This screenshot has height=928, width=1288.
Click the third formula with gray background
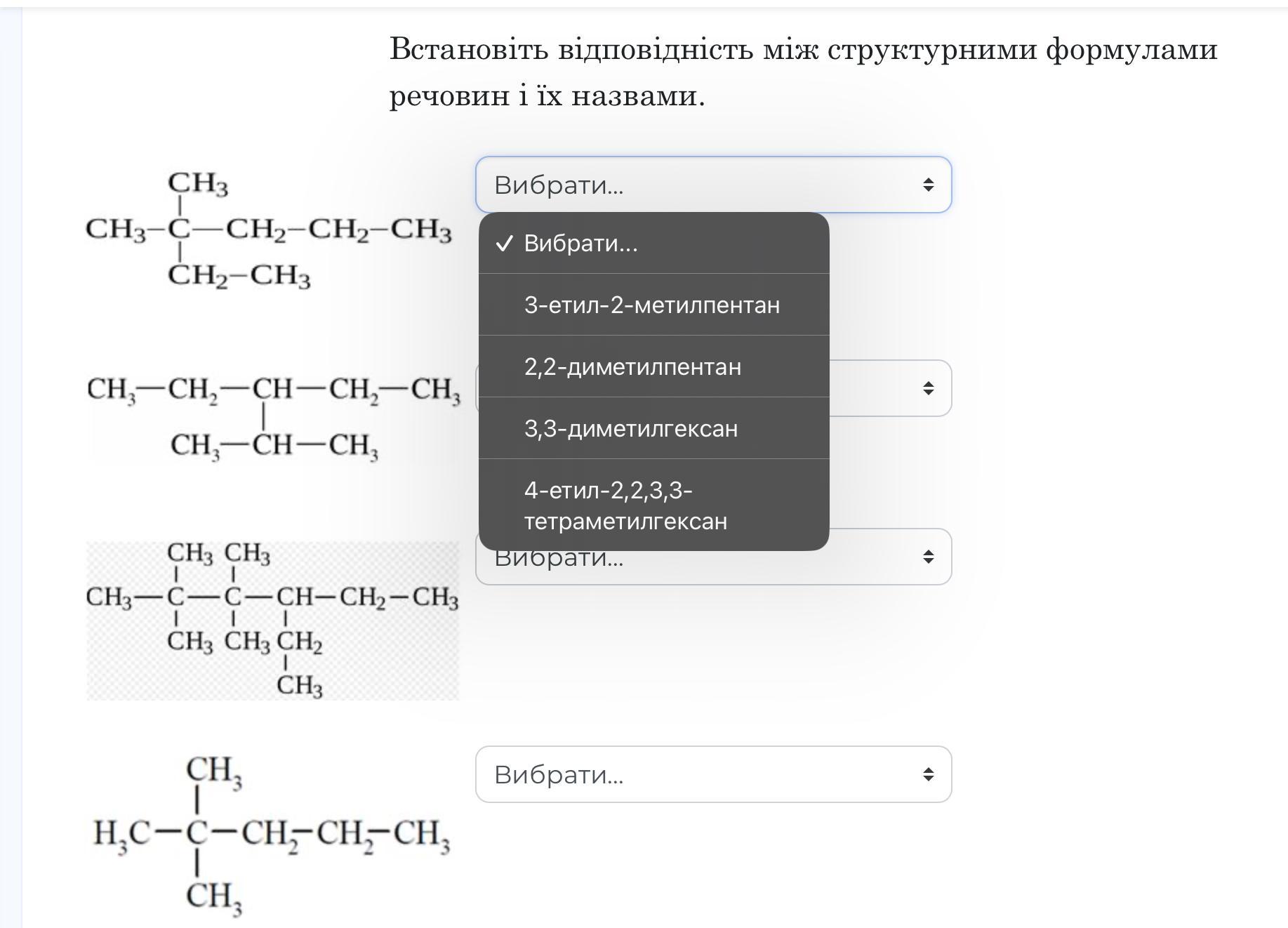tap(272, 620)
